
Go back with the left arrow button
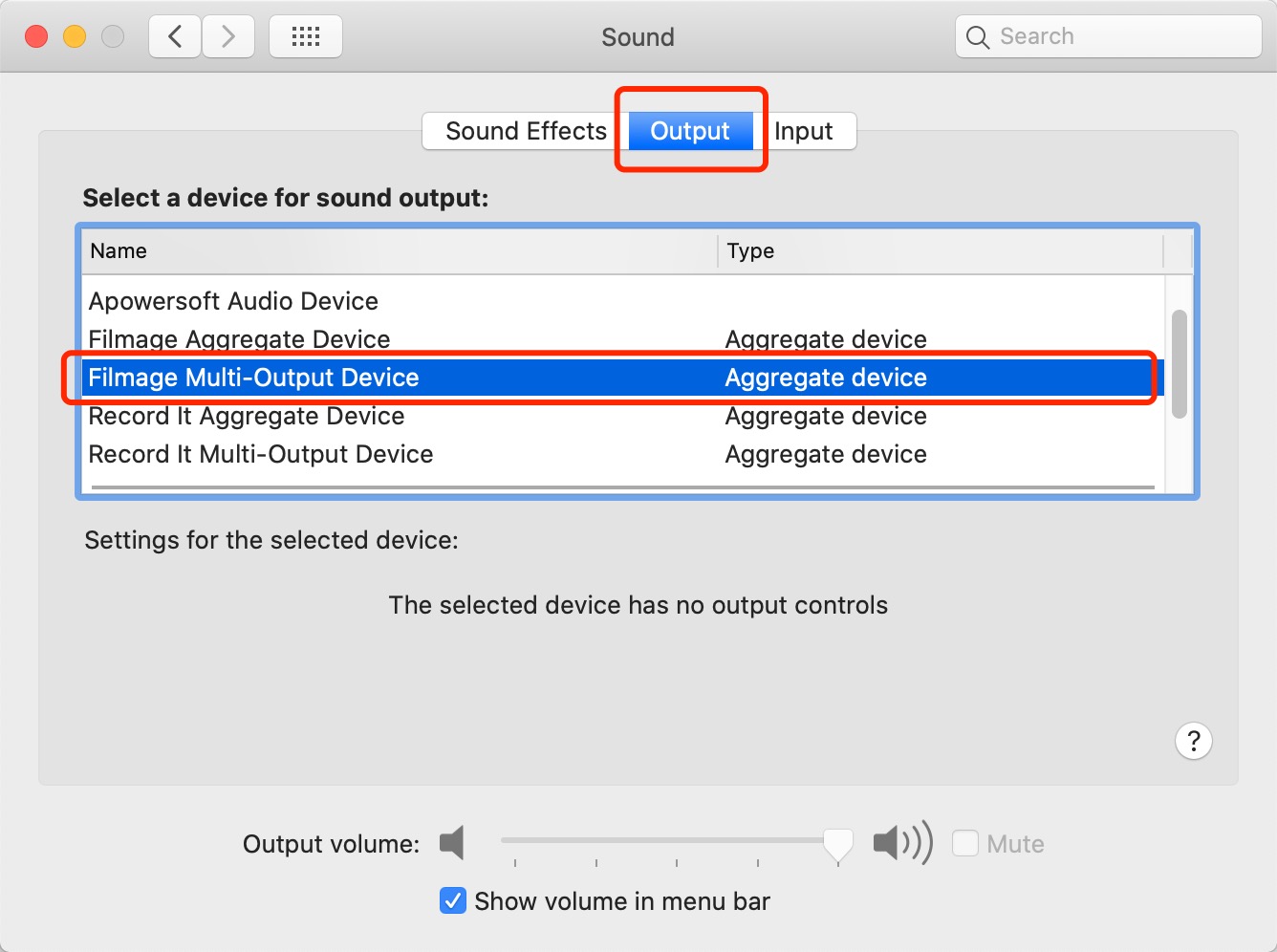[175, 37]
